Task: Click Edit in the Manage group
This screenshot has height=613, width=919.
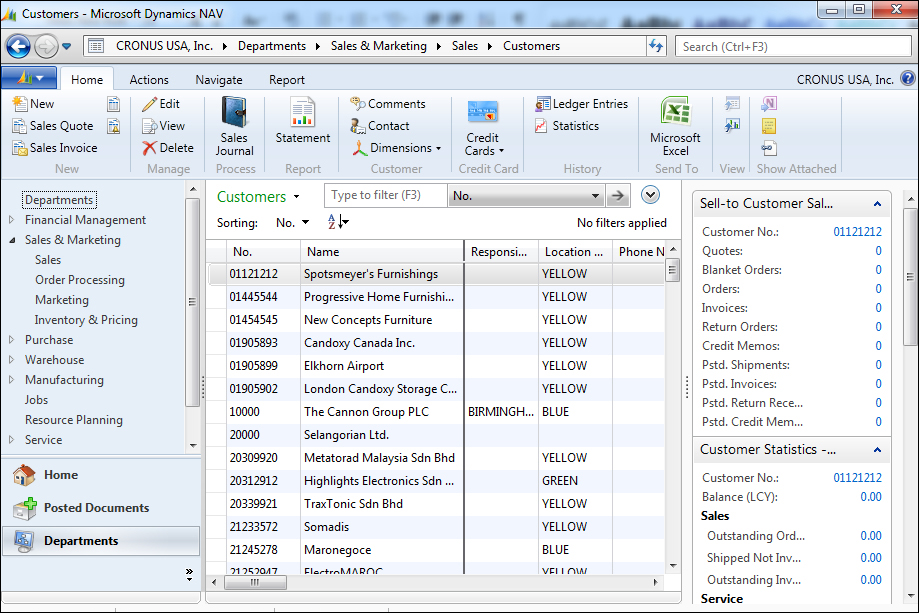Action: click(161, 104)
